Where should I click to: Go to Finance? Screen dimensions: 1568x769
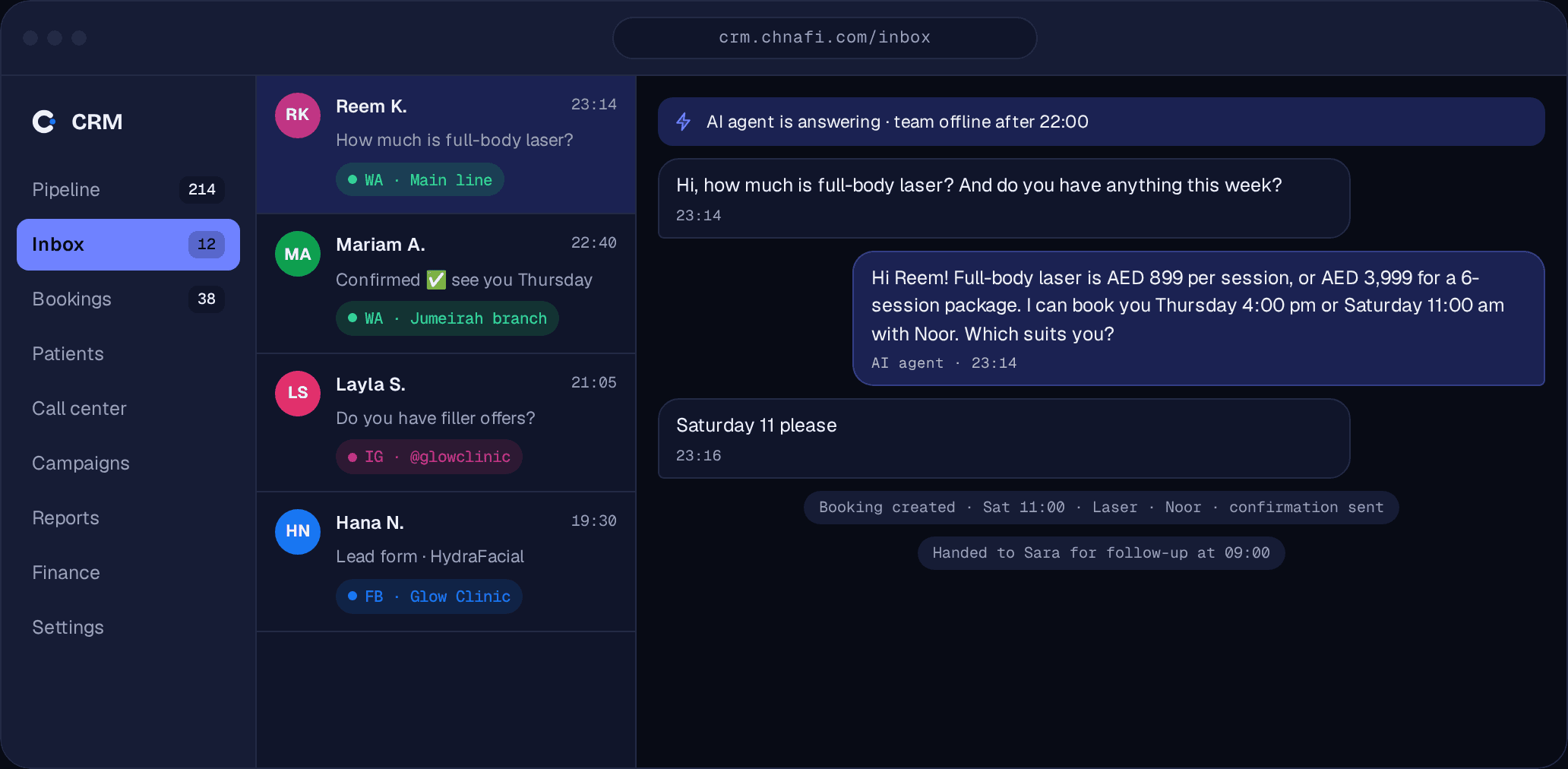[128, 573]
